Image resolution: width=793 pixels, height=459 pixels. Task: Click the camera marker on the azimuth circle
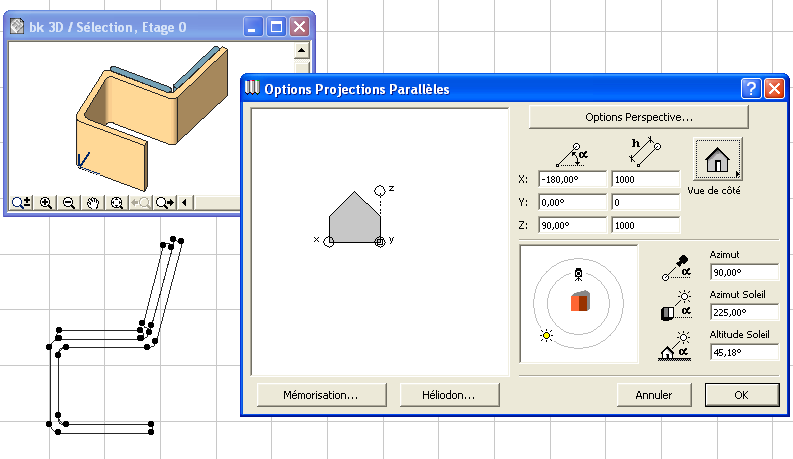(x=579, y=274)
